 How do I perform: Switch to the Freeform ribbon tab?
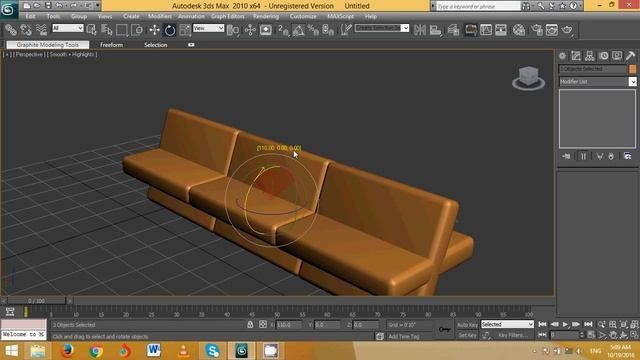click(x=111, y=45)
